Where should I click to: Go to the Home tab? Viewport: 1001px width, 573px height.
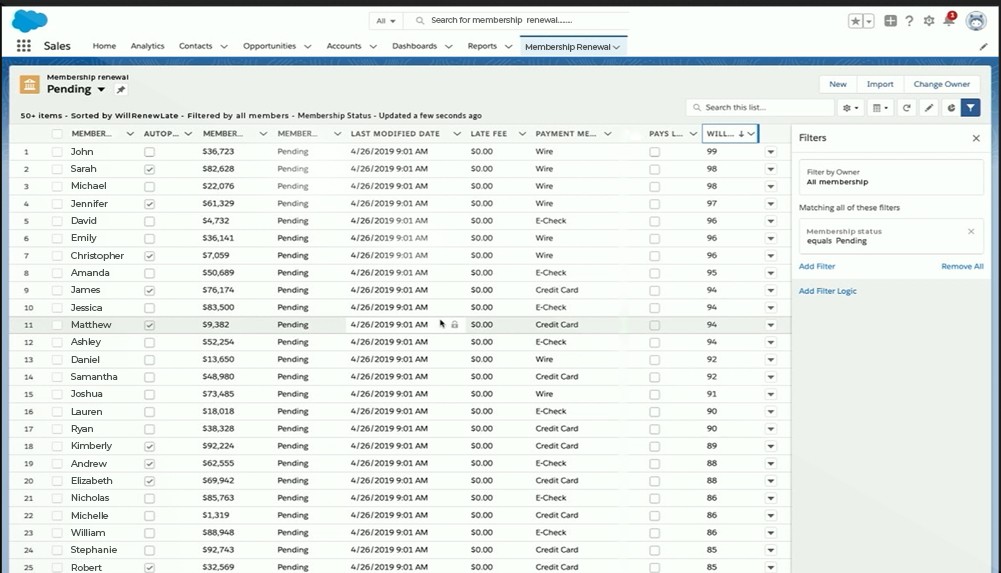click(x=104, y=46)
